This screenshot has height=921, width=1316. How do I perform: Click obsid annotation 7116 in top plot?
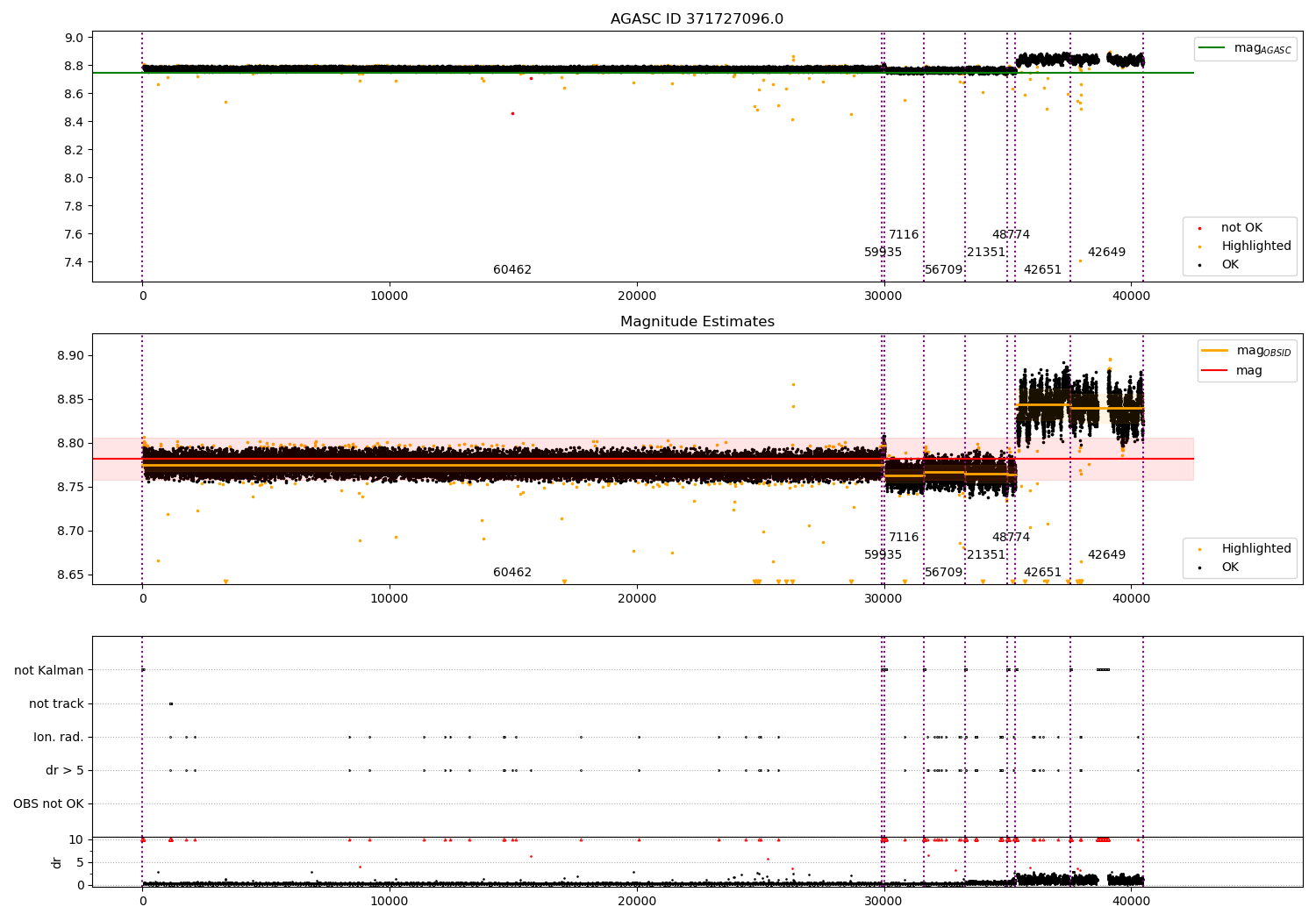point(904,235)
